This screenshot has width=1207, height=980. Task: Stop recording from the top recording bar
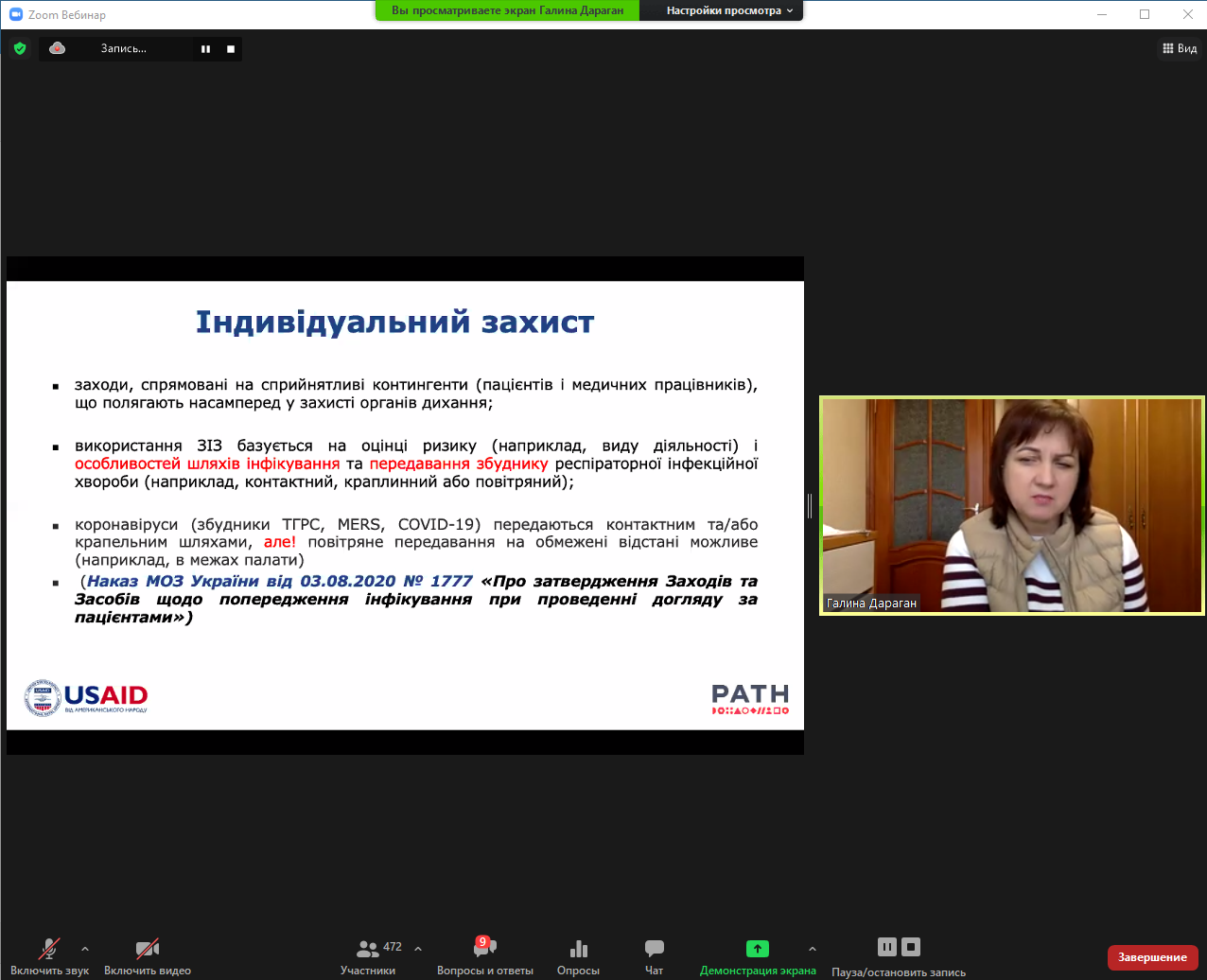(230, 48)
